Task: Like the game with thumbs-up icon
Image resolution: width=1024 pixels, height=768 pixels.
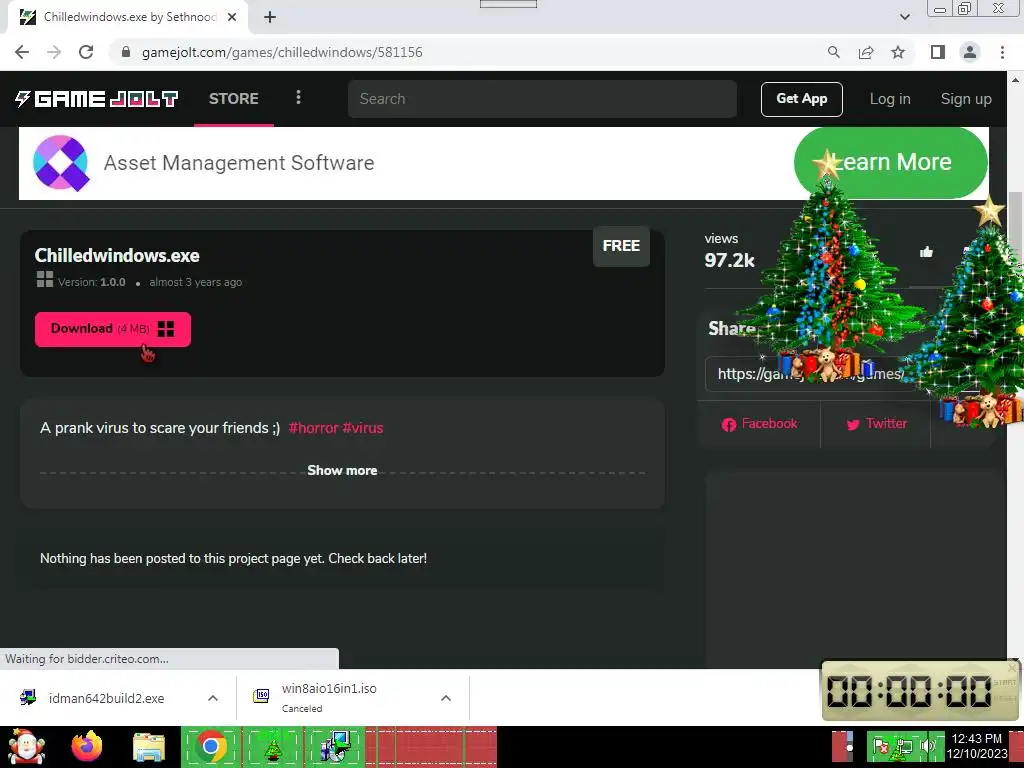Action: pos(926,252)
